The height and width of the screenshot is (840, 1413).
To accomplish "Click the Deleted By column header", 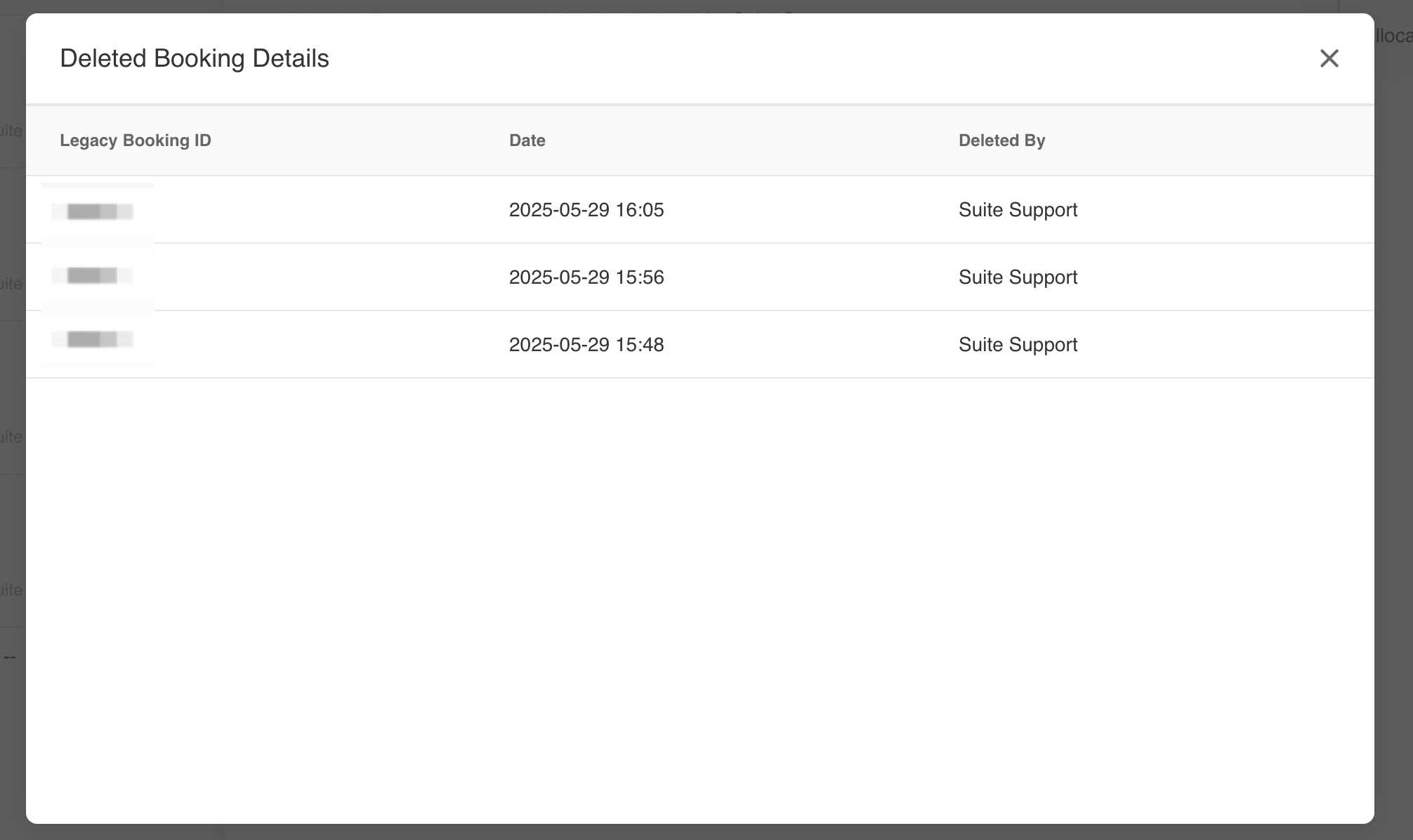I will (1001, 140).
